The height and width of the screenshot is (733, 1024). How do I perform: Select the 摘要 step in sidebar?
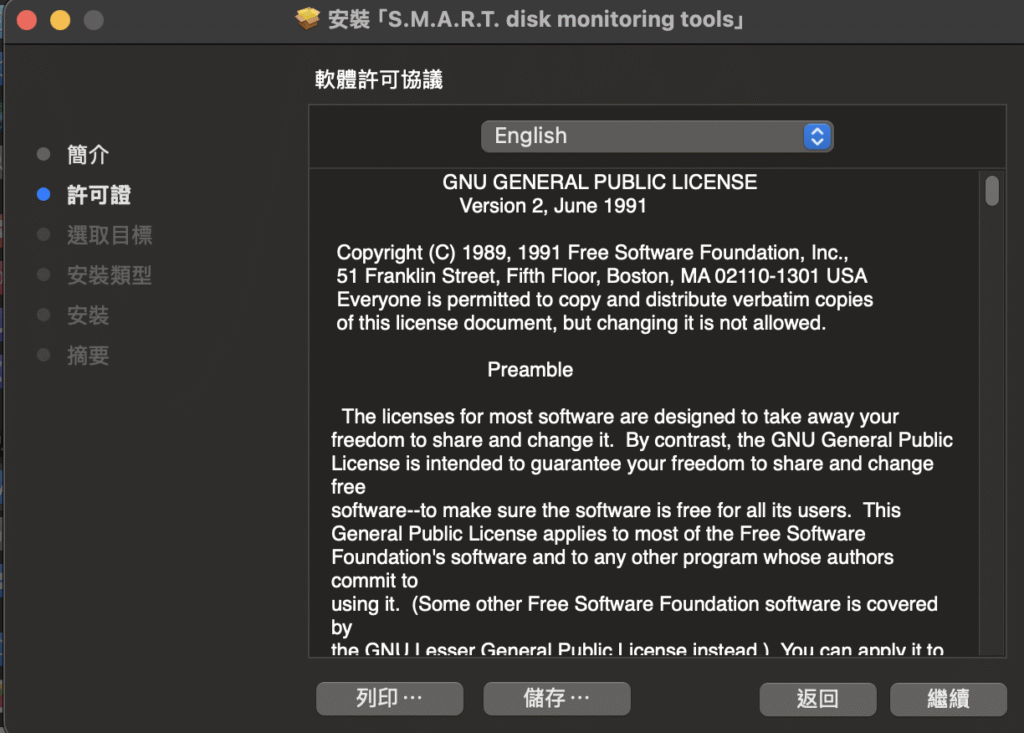coord(88,355)
